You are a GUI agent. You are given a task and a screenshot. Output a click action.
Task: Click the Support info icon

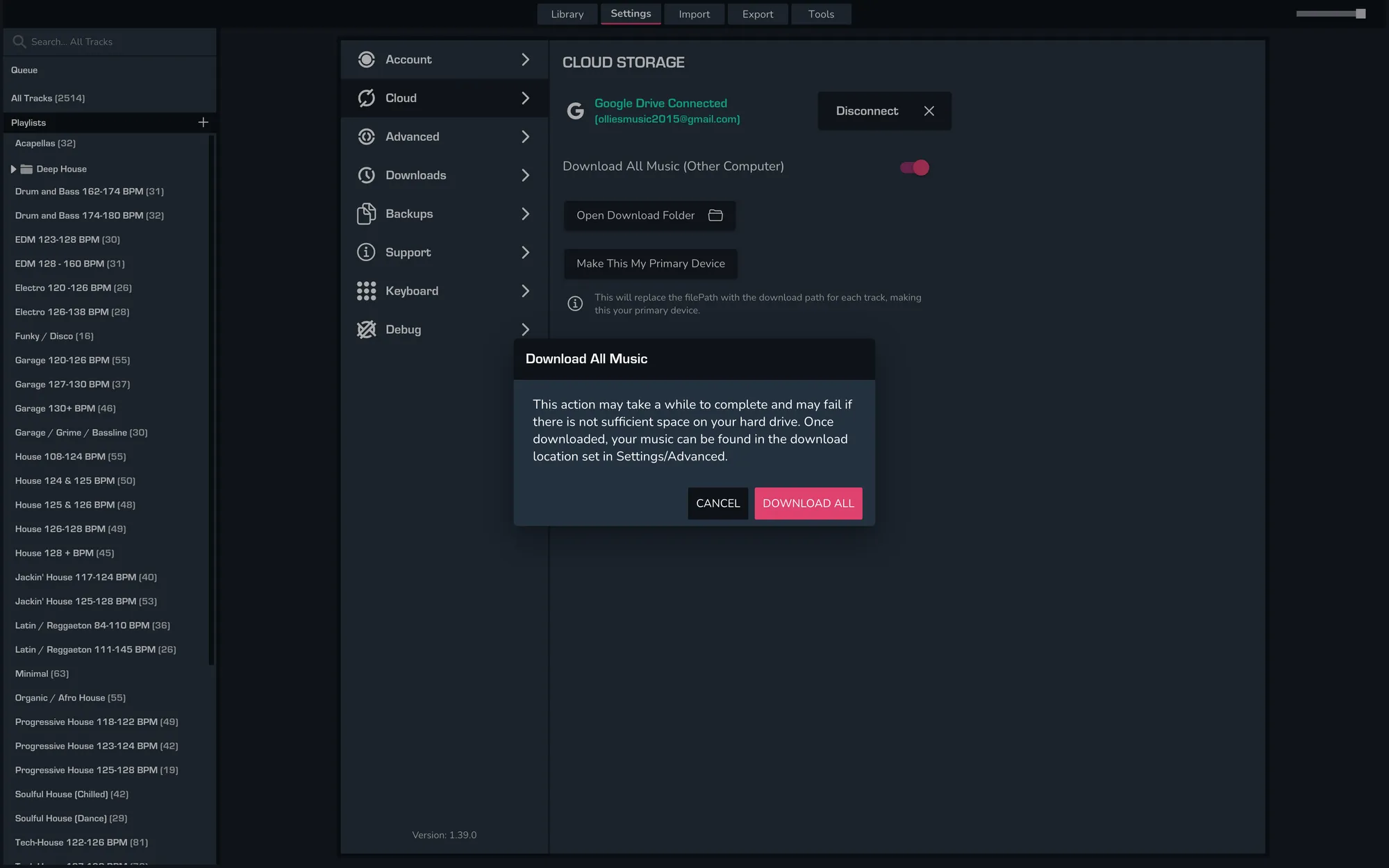point(366,252)
